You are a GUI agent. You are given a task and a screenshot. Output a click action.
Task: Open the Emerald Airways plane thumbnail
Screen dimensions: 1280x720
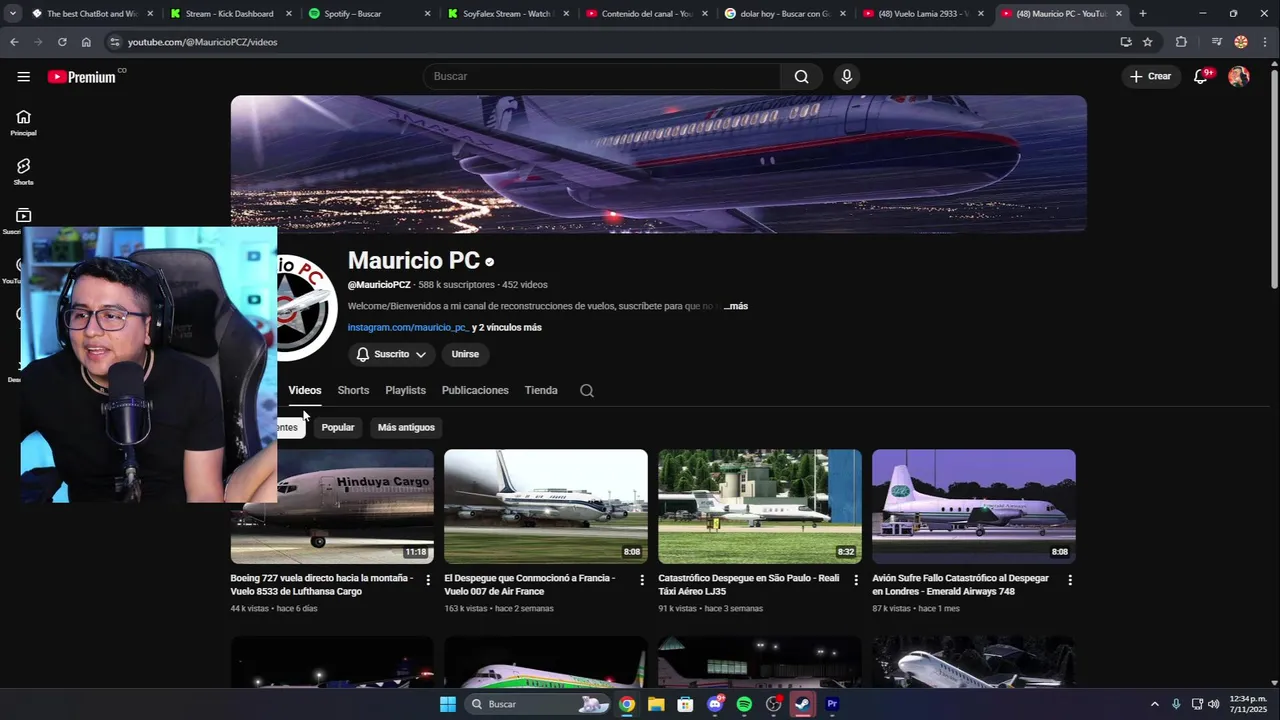[974, 506]
